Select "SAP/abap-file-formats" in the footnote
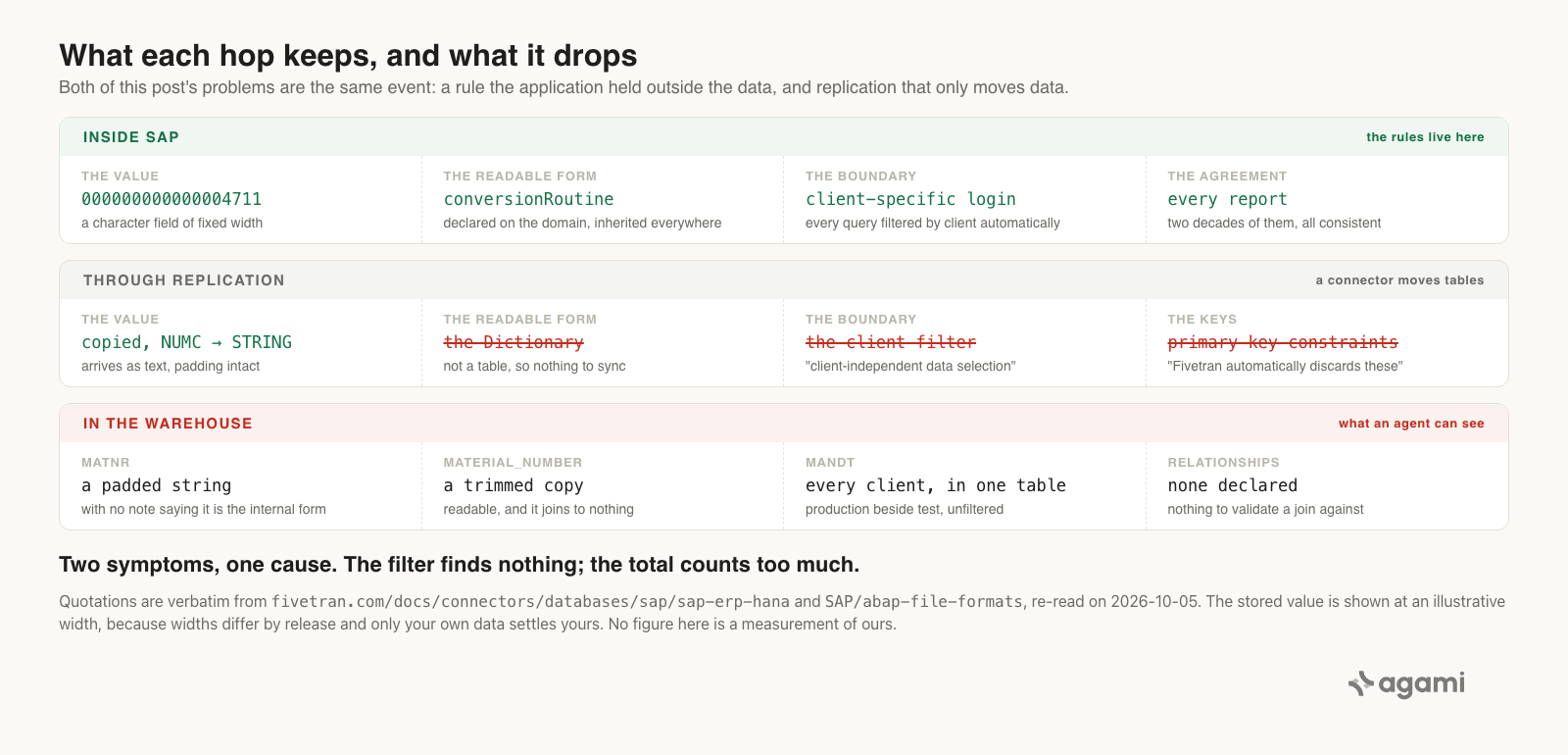The height and width of the screenshot is (755, 1568). point(923,602)
